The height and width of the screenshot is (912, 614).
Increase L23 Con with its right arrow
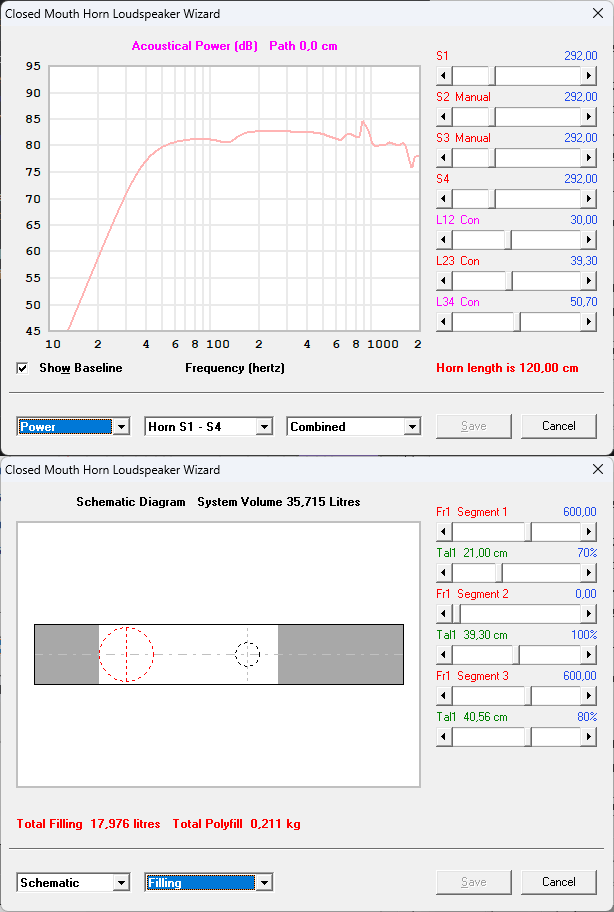588,281
